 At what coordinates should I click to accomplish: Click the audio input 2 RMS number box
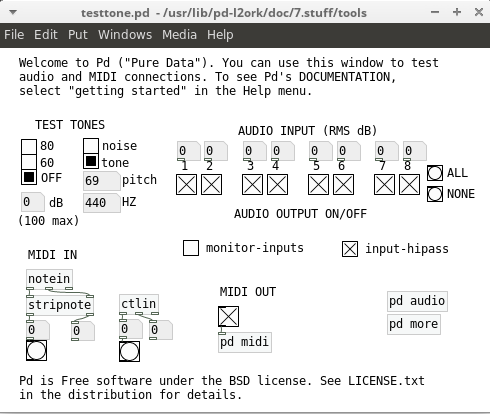point(216,151)
